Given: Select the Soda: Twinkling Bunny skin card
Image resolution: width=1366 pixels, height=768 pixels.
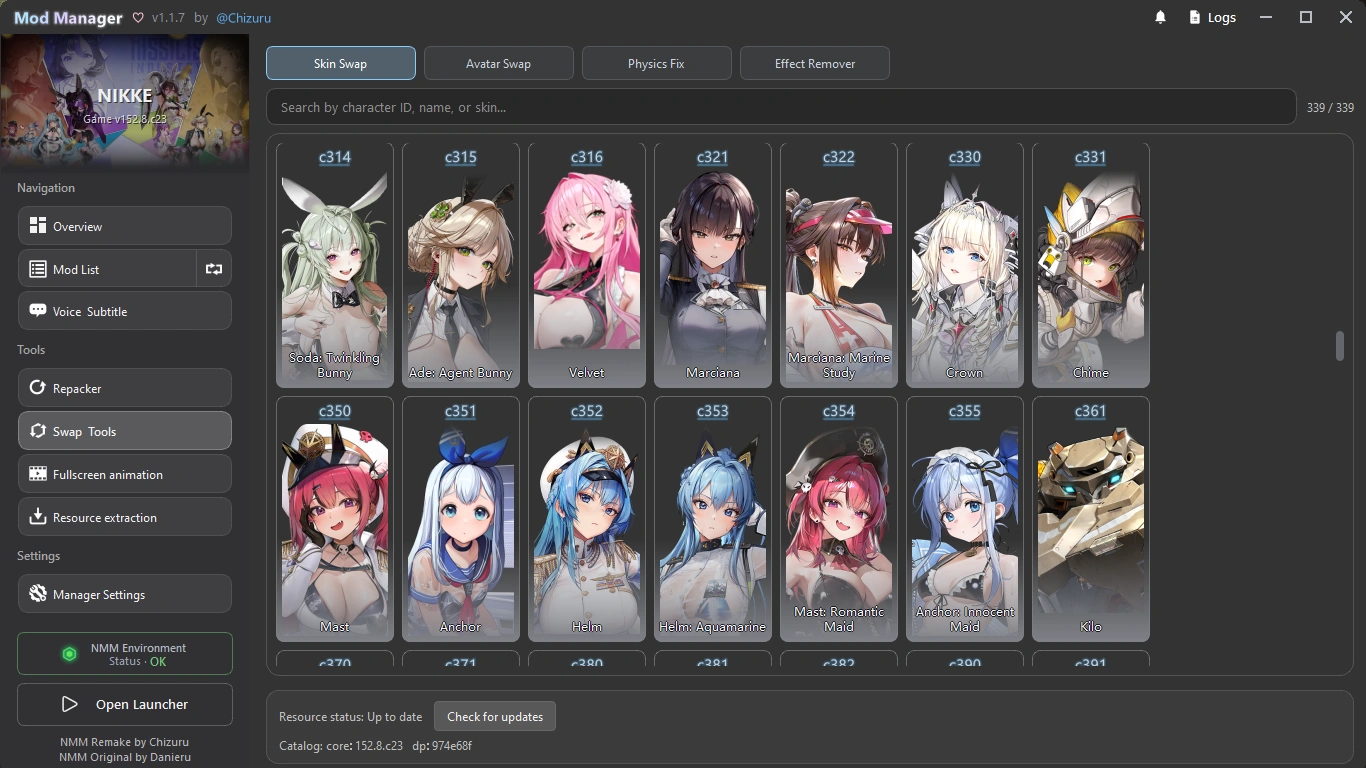Looking at the screenshot, I should (x=335, y=265).
